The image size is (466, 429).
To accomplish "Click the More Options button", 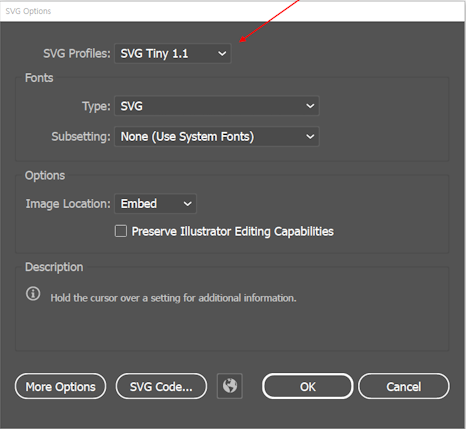I will [x=60, y=386].
